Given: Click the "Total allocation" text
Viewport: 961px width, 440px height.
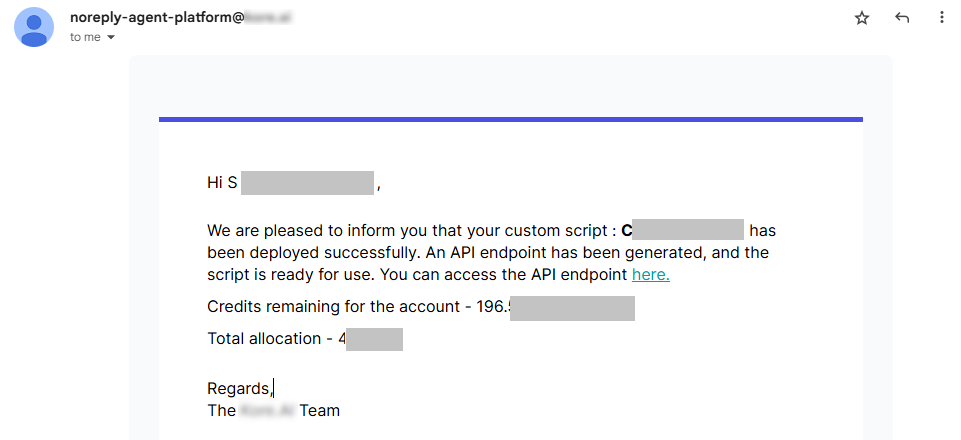Looking at the screenshot, I should pos(264,338).
